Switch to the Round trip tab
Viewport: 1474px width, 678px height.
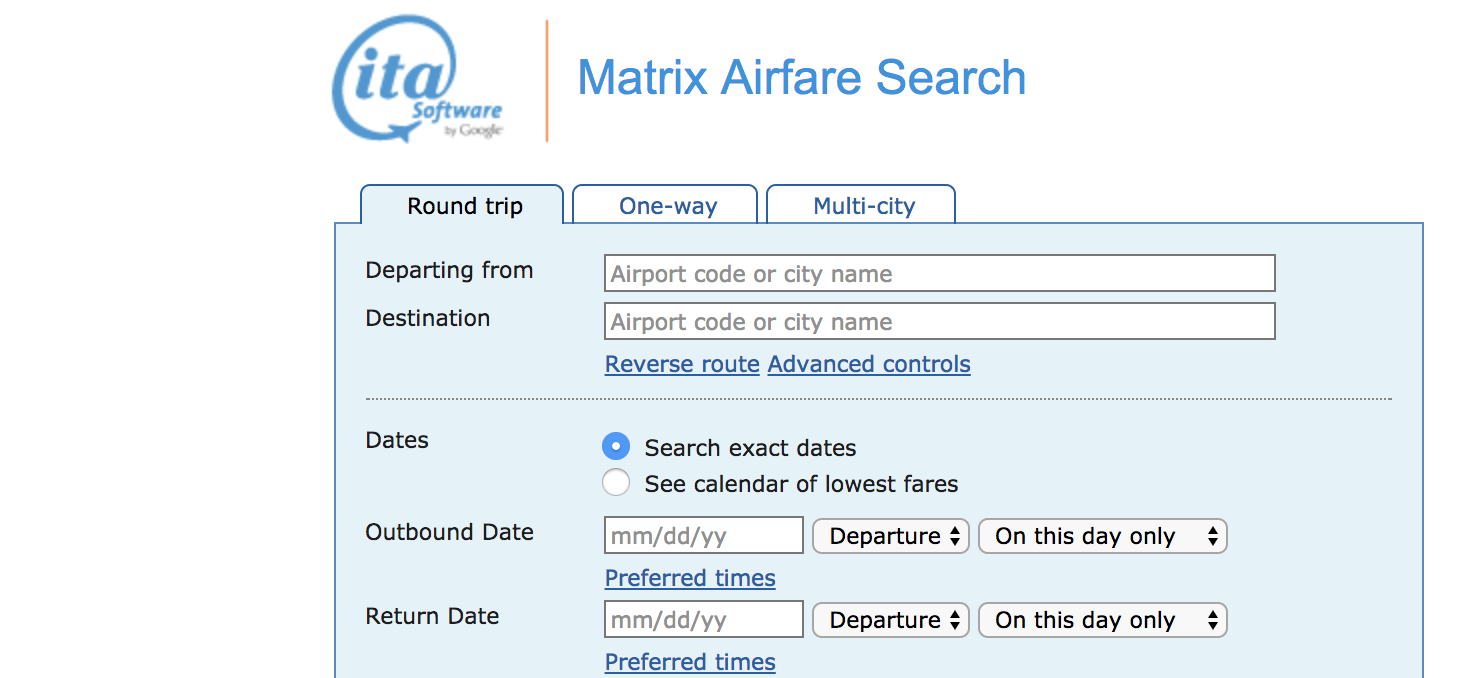(x=464, y=206)
